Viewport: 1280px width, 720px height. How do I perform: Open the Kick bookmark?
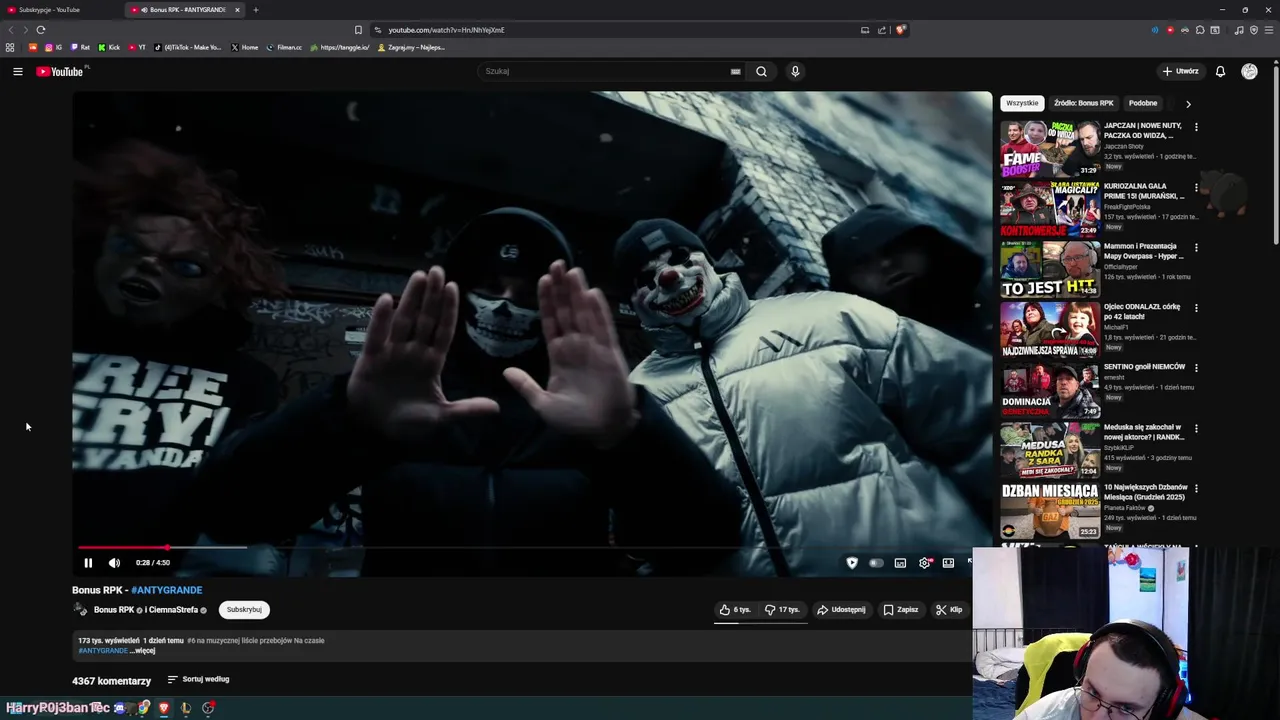[109, 47]
